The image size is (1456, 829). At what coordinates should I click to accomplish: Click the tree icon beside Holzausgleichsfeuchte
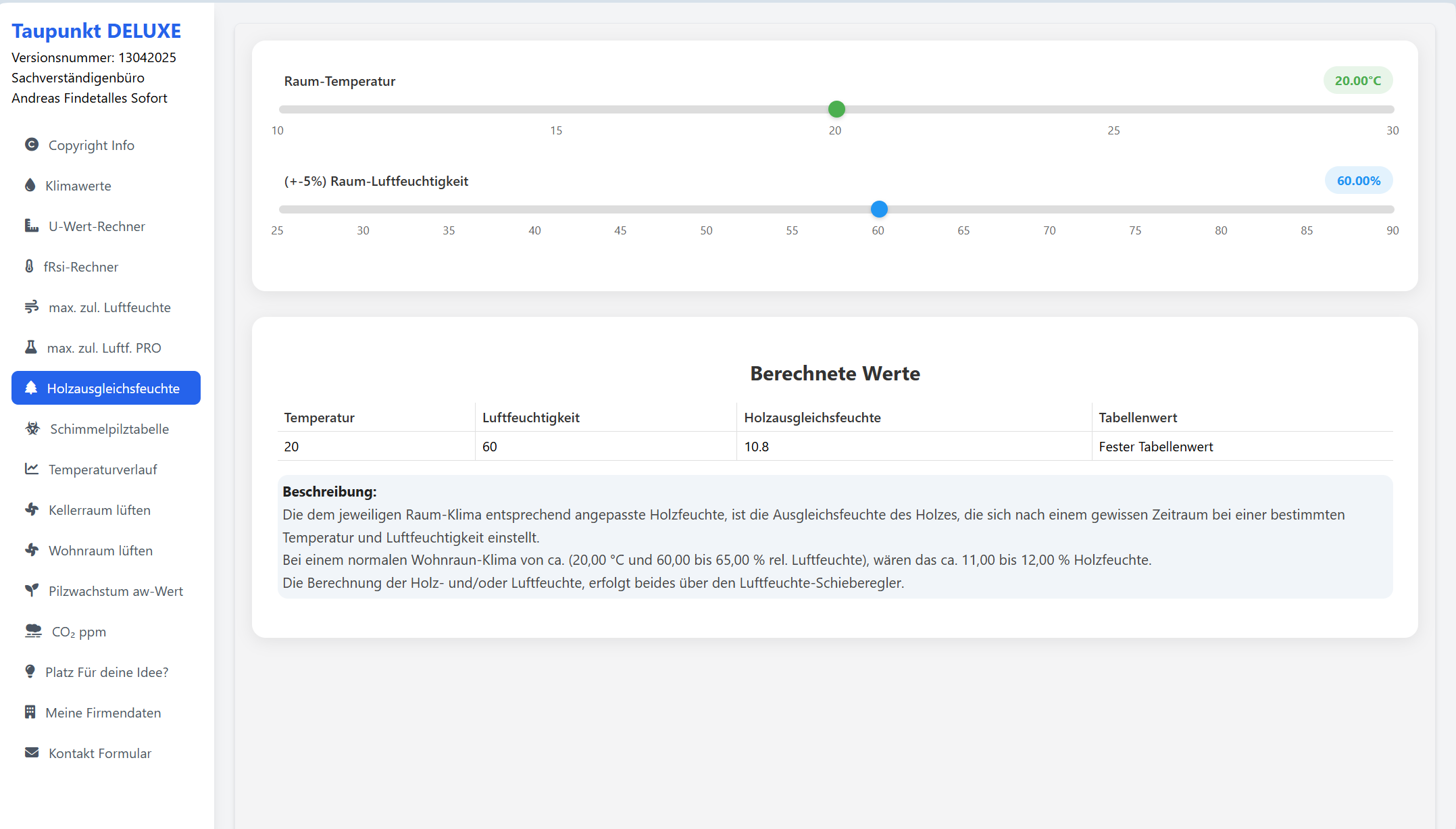31,388
